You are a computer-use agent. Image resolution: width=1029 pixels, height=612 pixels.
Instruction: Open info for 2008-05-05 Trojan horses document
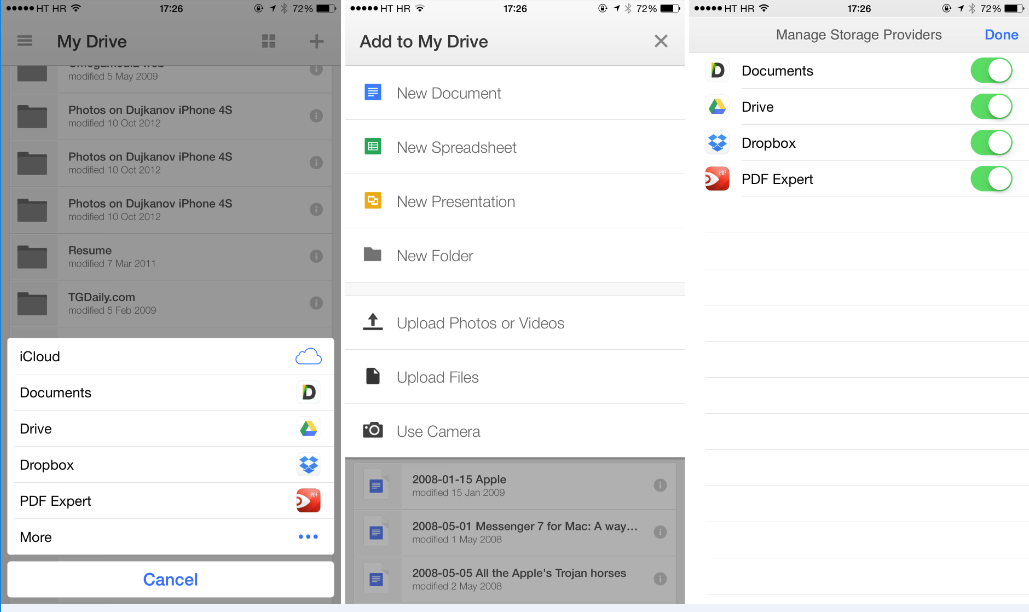point(660,579)
